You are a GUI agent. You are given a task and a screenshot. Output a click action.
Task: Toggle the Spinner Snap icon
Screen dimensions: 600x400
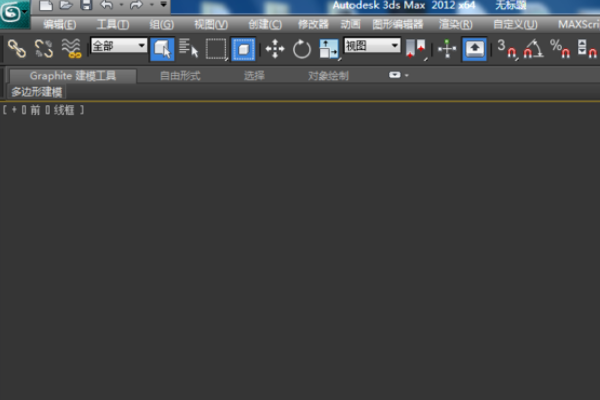(587, 49)
